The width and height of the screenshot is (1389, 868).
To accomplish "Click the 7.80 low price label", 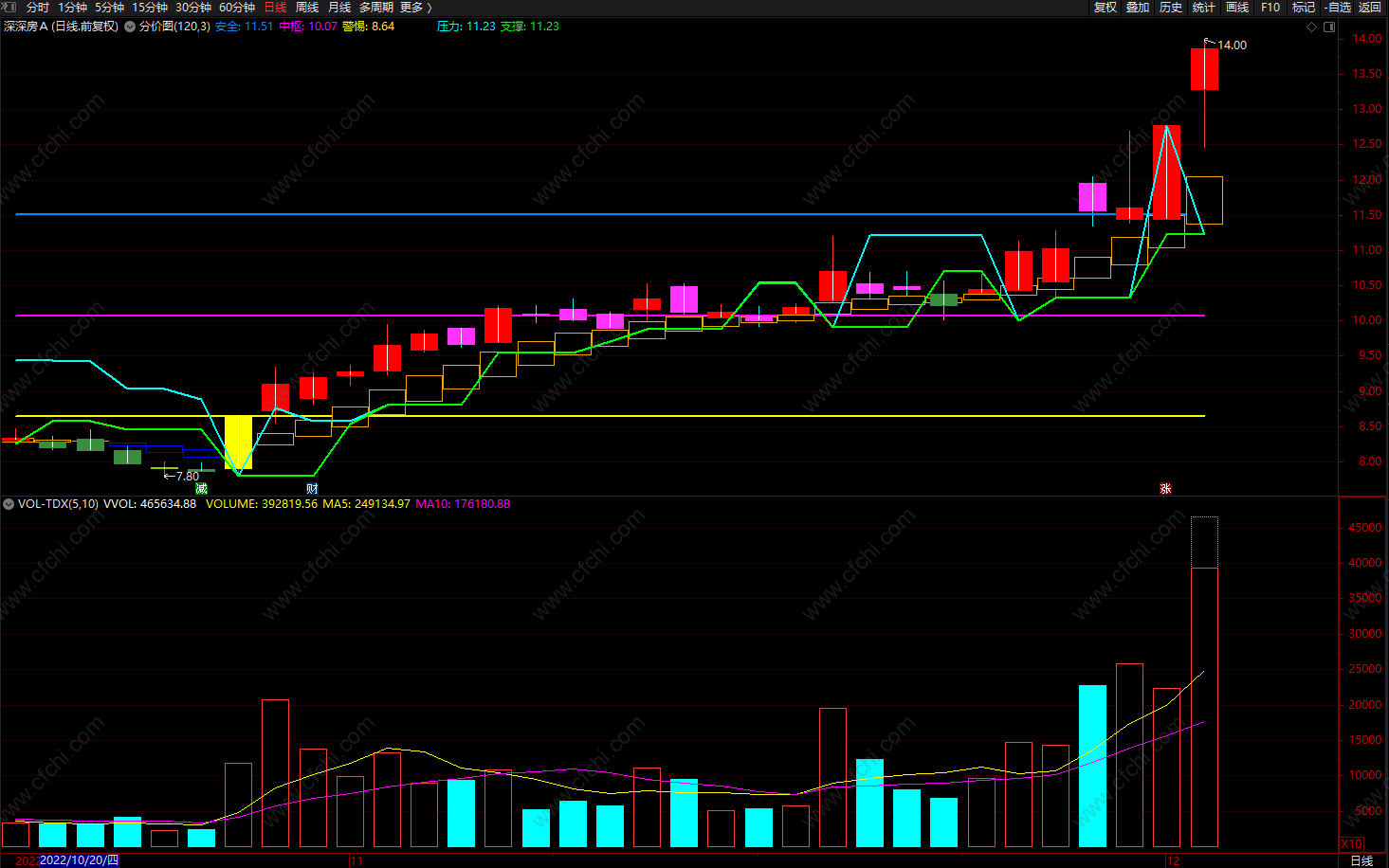I will point(187,477).
